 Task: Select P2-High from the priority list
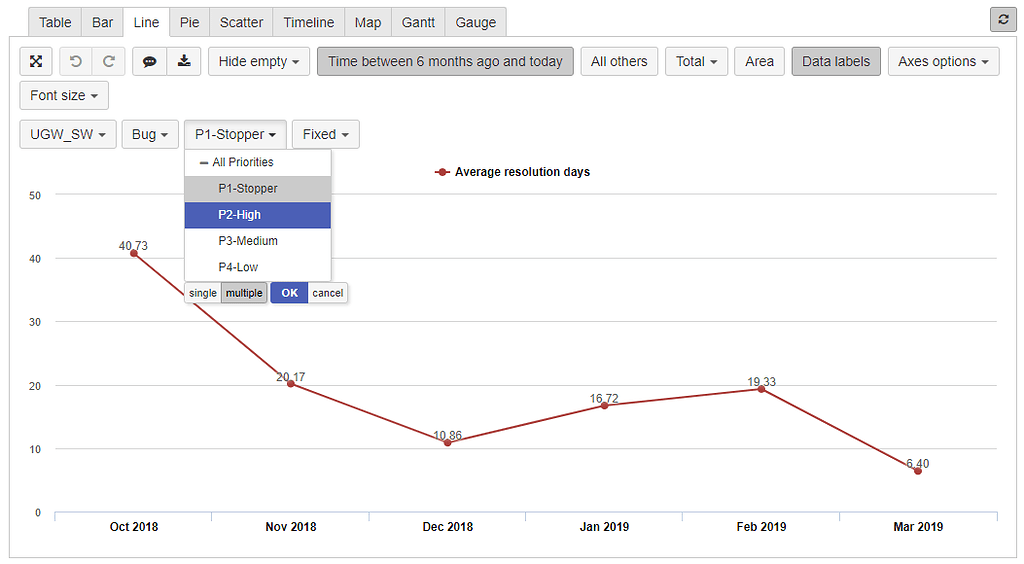point(257,215)
